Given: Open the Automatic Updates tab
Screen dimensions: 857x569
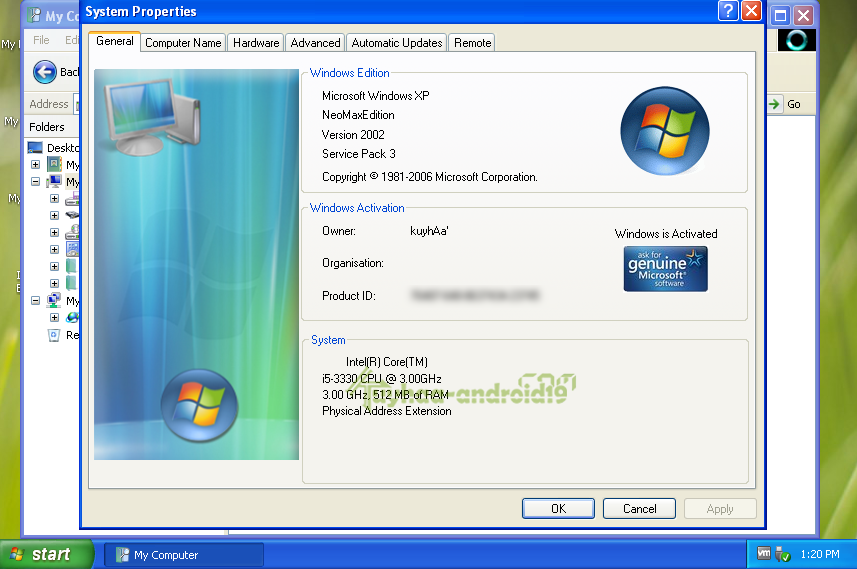Looking at the screenshot, I should click(x=397, y=43).
